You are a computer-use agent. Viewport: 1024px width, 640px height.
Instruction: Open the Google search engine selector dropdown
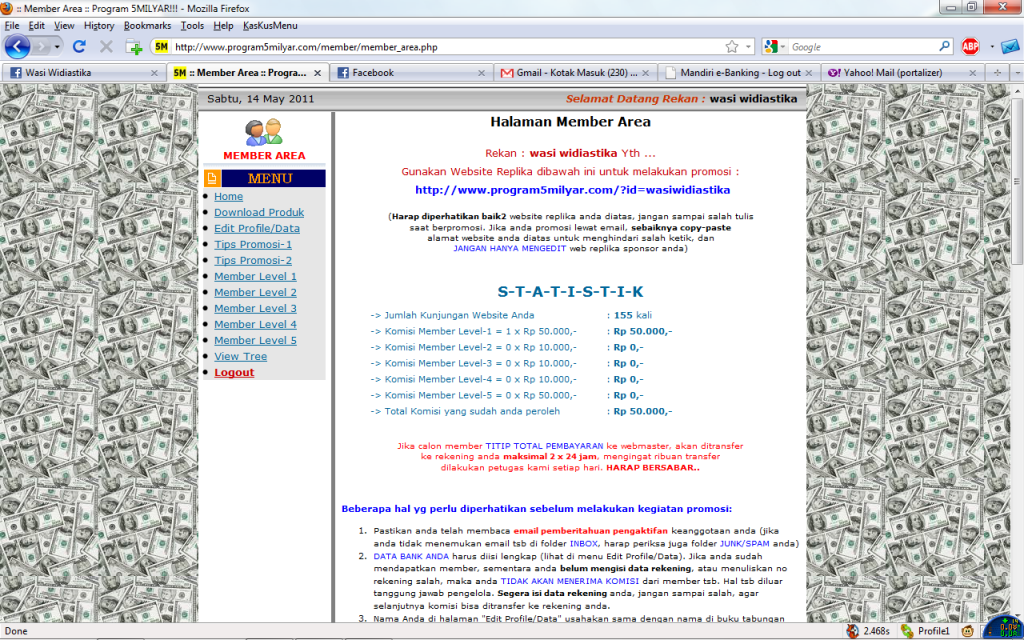tap(775, 46)
